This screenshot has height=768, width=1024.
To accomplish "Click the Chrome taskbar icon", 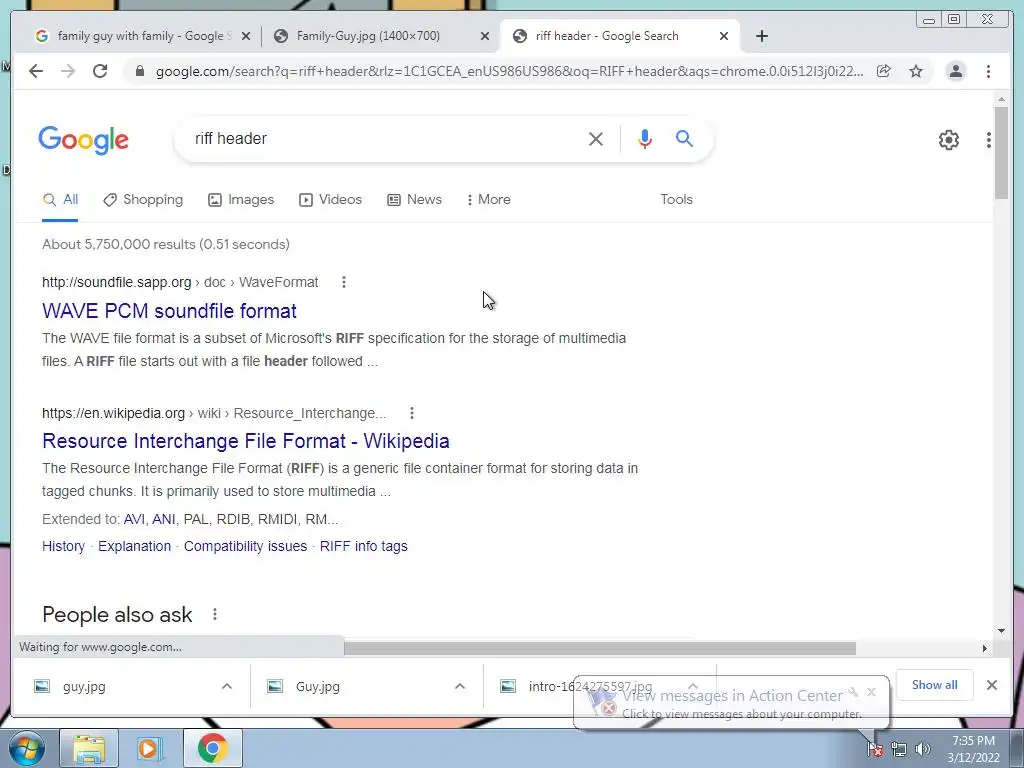I will pos(212,748).
